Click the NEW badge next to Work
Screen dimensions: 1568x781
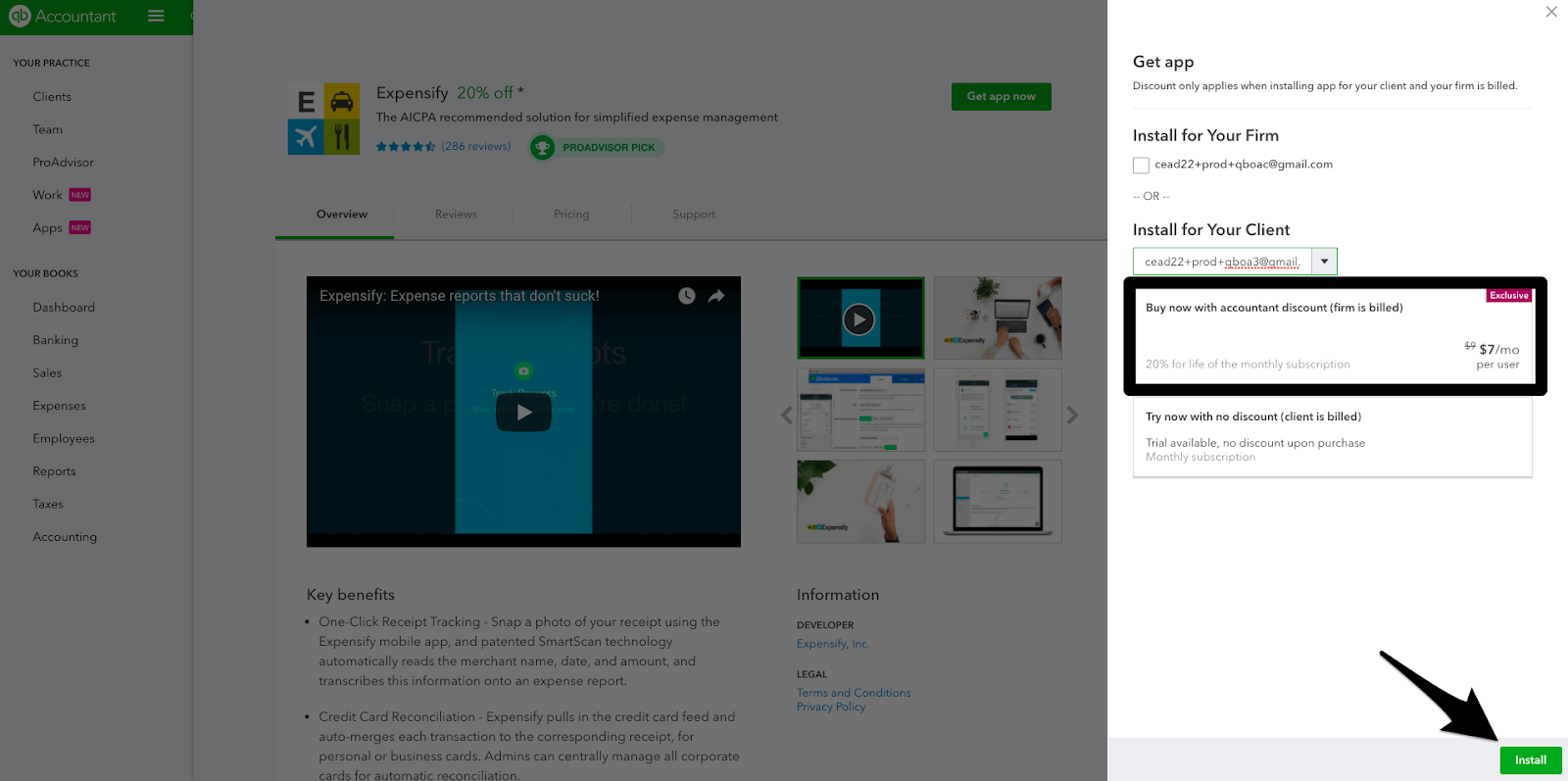(80, 195)
